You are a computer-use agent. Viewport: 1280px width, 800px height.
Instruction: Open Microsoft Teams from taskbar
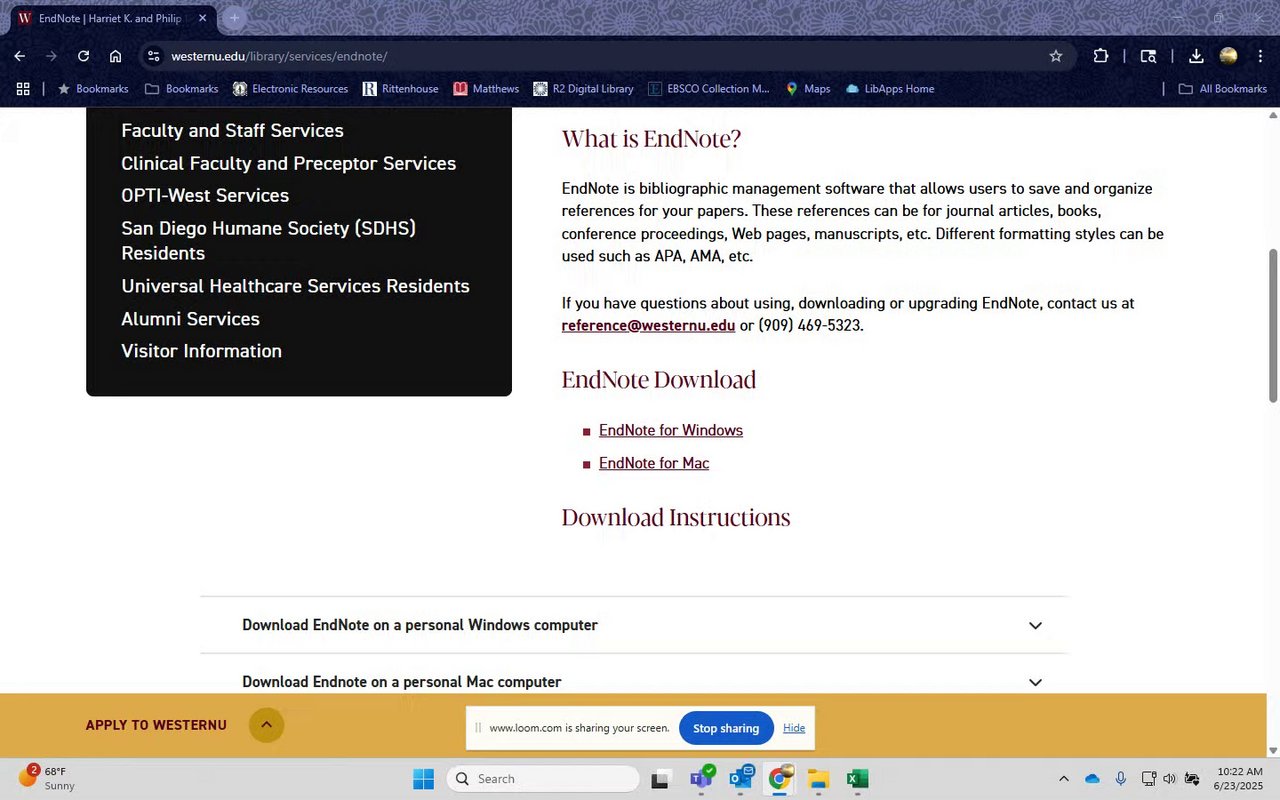701,779
